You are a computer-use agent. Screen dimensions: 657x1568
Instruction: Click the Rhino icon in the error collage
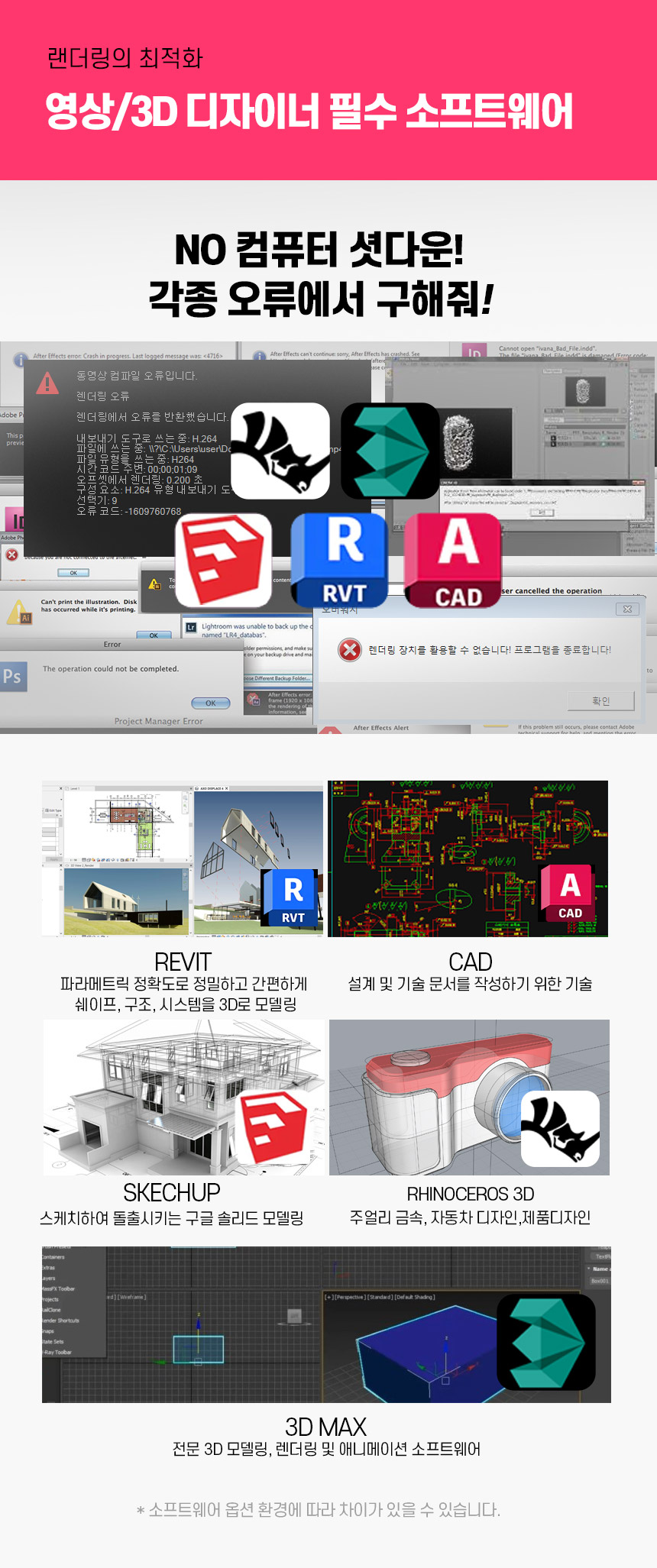click(x=280, y=451)
